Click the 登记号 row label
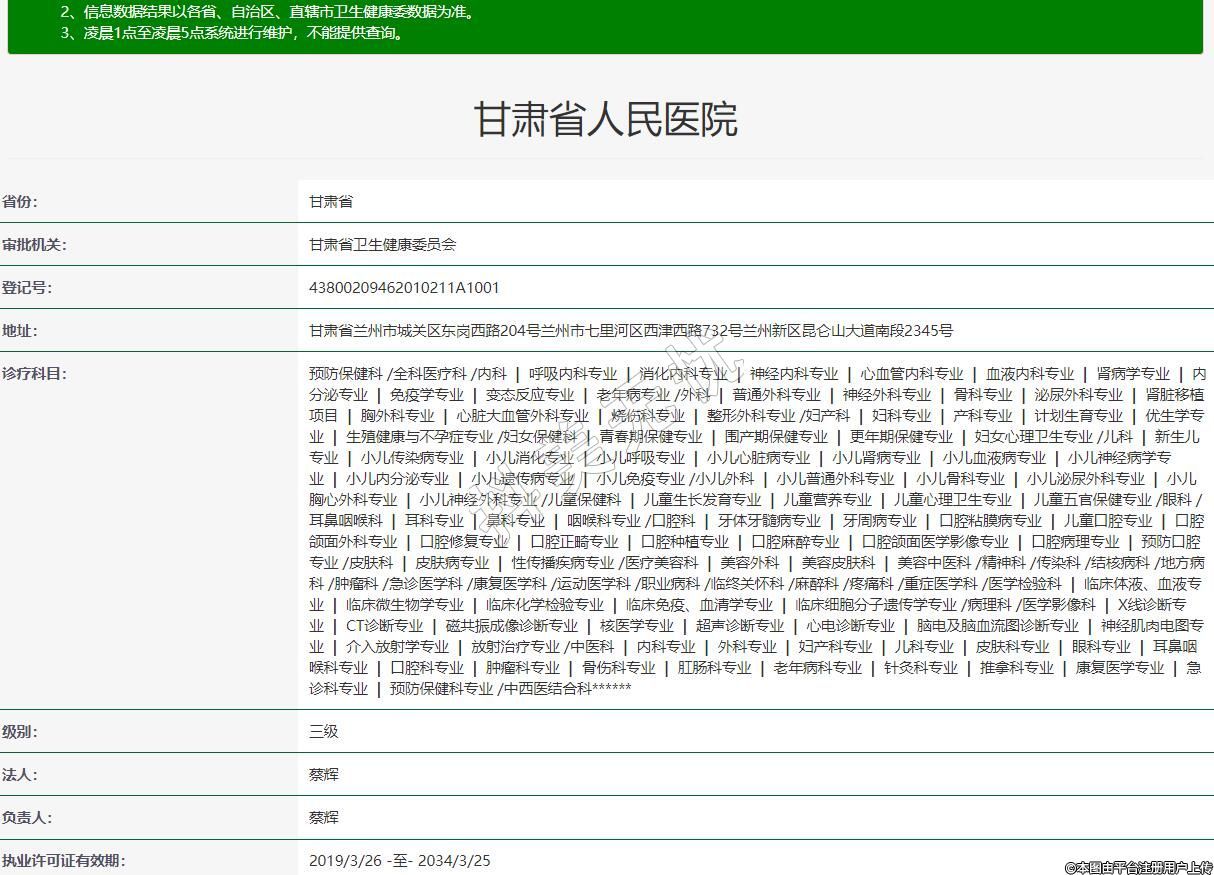Screen dimensions: 1214x875 coord(26,288)
